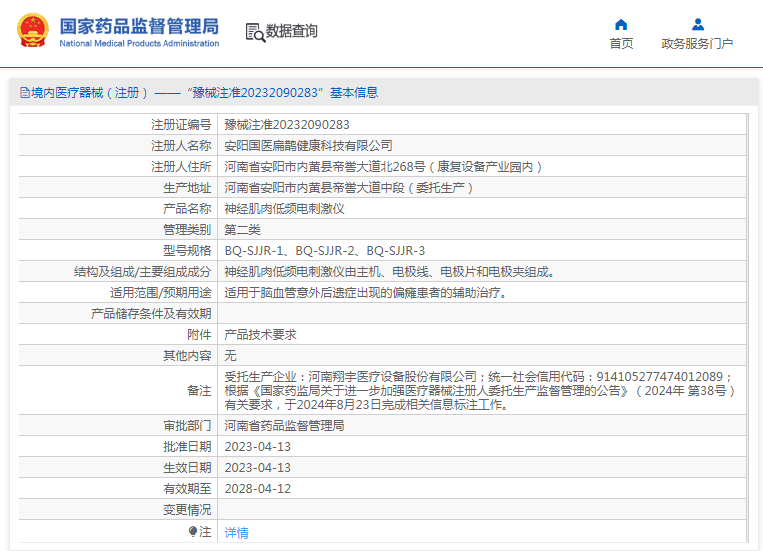The width and height of the screenshot is (763, 551).
Task: Go to 首页 text link
Action: 621,44
